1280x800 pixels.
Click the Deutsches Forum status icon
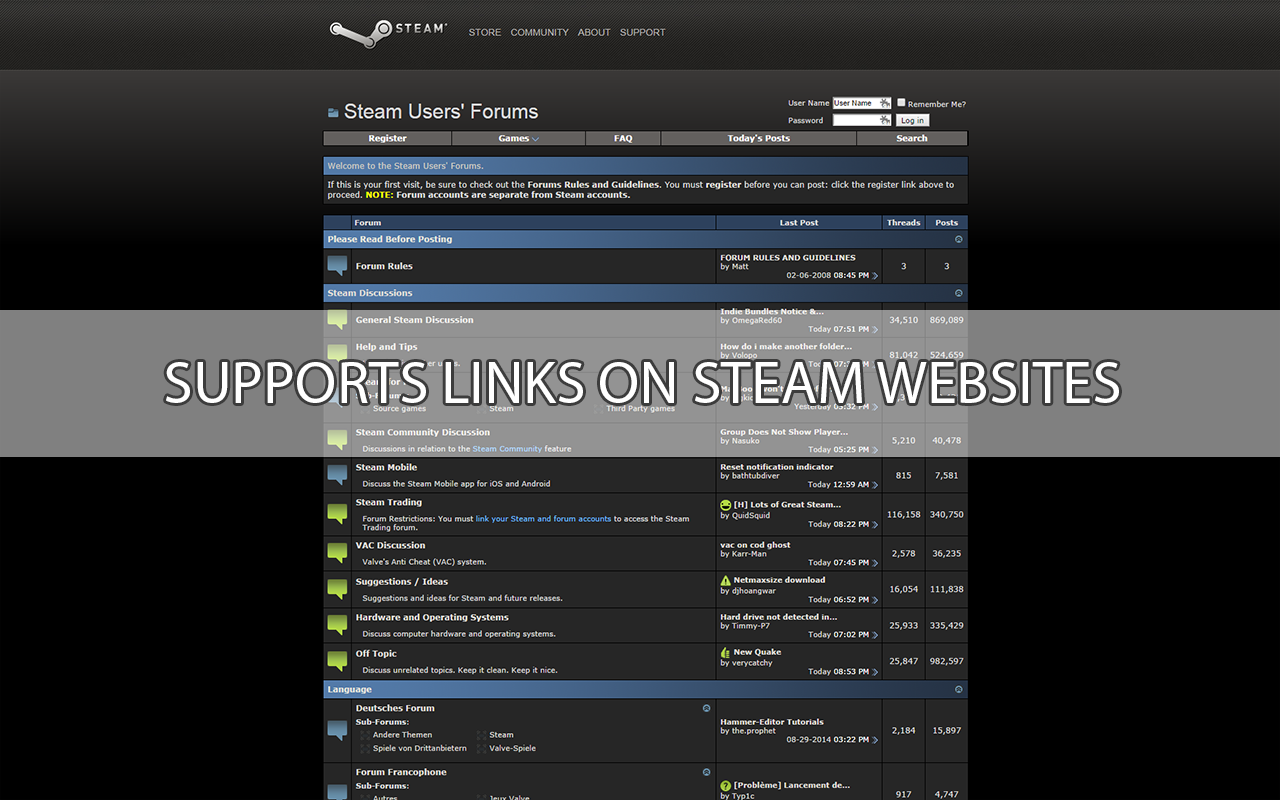[337, 730]
